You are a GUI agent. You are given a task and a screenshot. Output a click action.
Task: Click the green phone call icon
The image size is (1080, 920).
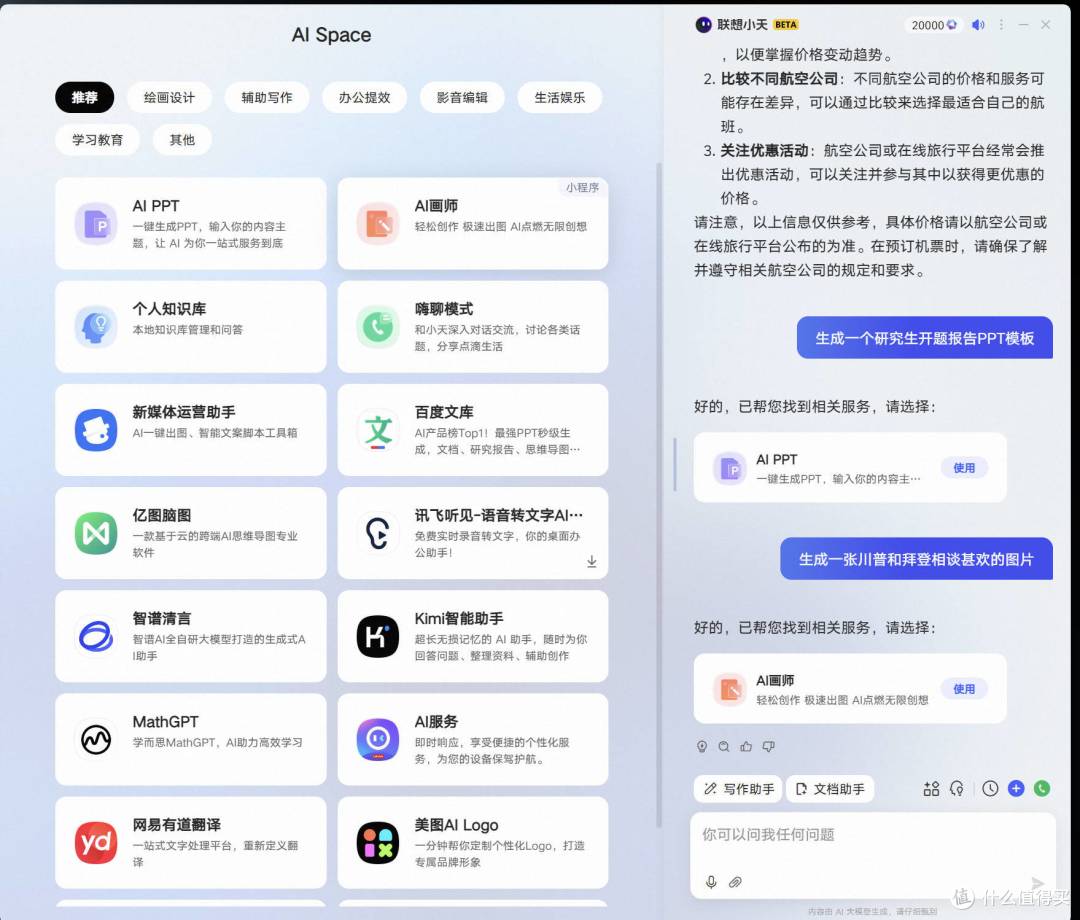(1042, 788)
